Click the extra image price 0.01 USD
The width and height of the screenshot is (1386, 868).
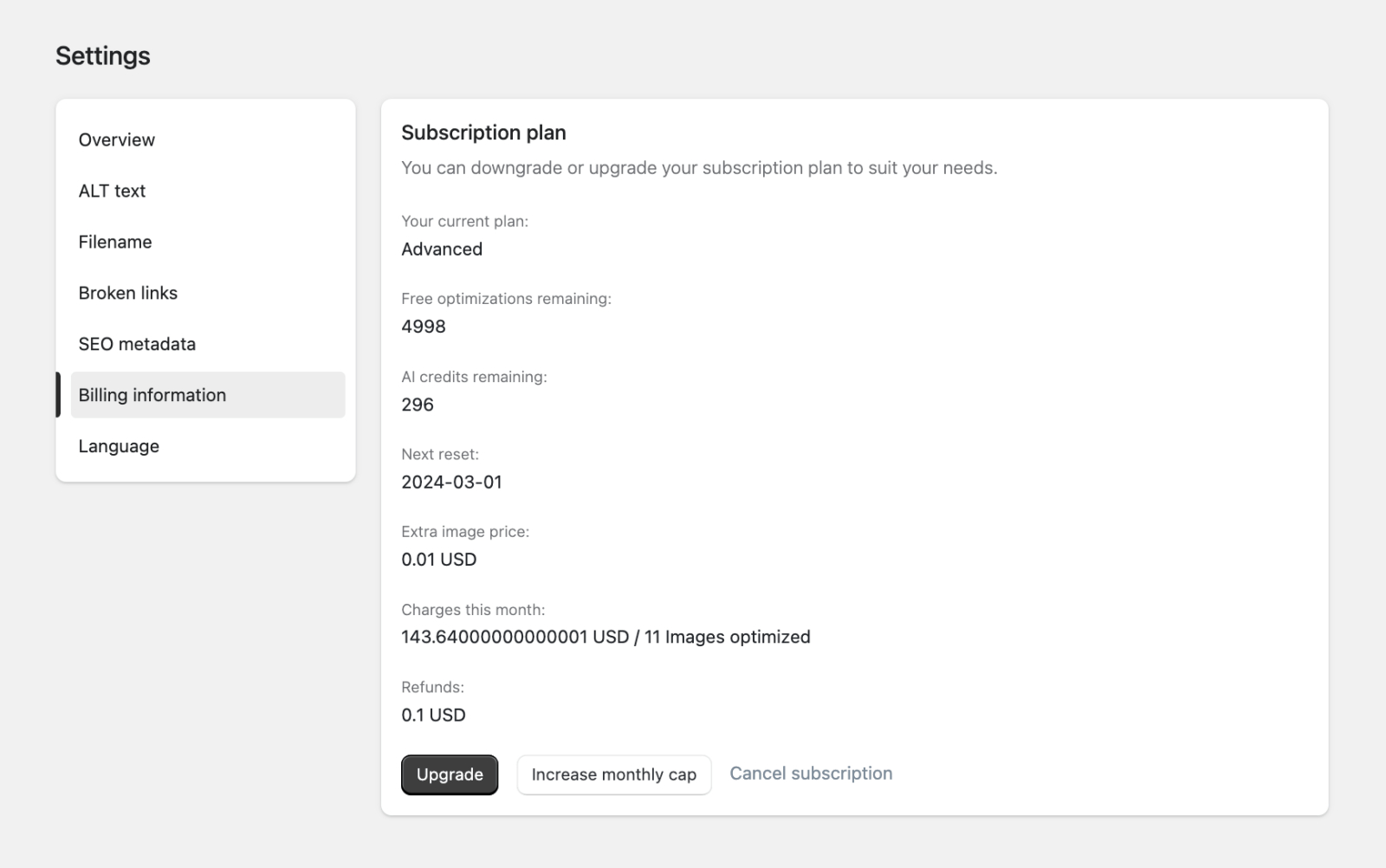coord(438,559)
